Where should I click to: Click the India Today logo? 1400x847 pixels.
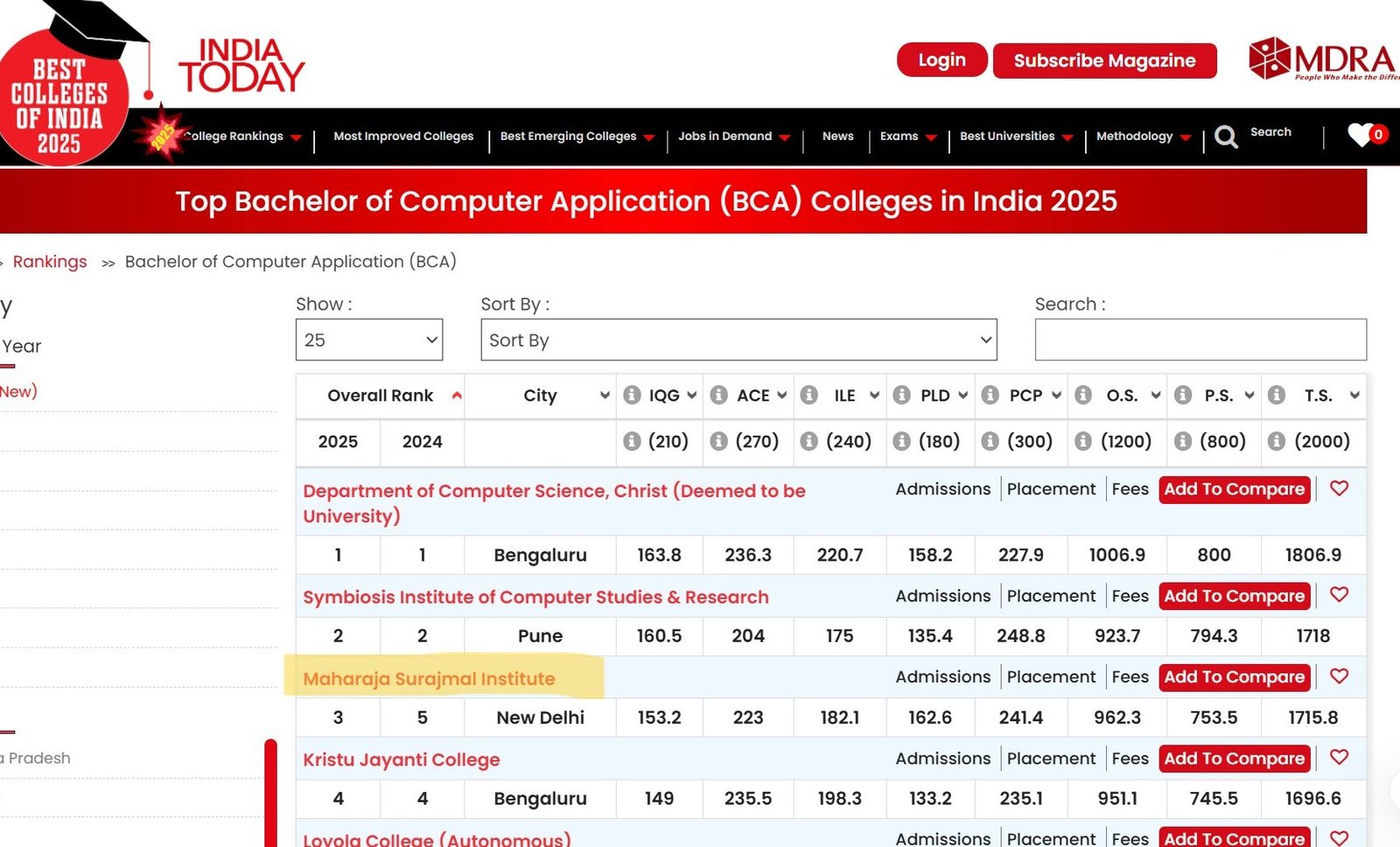(x=241, y=65)
